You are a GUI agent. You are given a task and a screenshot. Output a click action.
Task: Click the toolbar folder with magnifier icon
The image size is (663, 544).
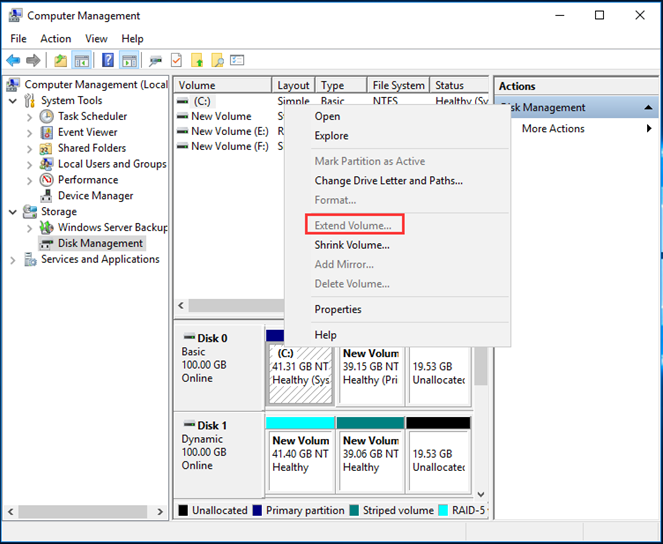[217, 60]
